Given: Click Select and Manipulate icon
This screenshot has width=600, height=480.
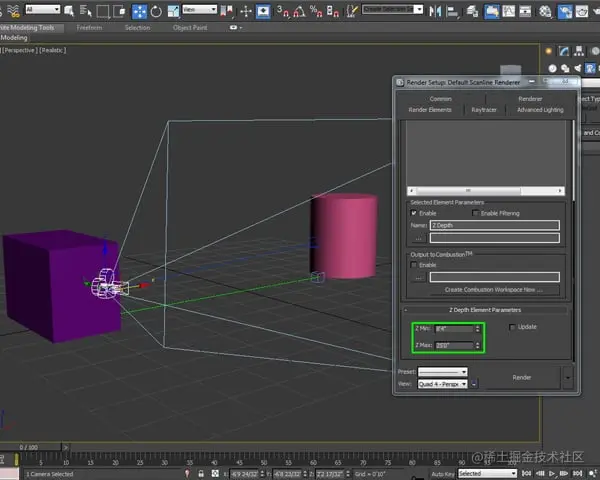Looking at the screenshot, I should click(x=246, y=11).
